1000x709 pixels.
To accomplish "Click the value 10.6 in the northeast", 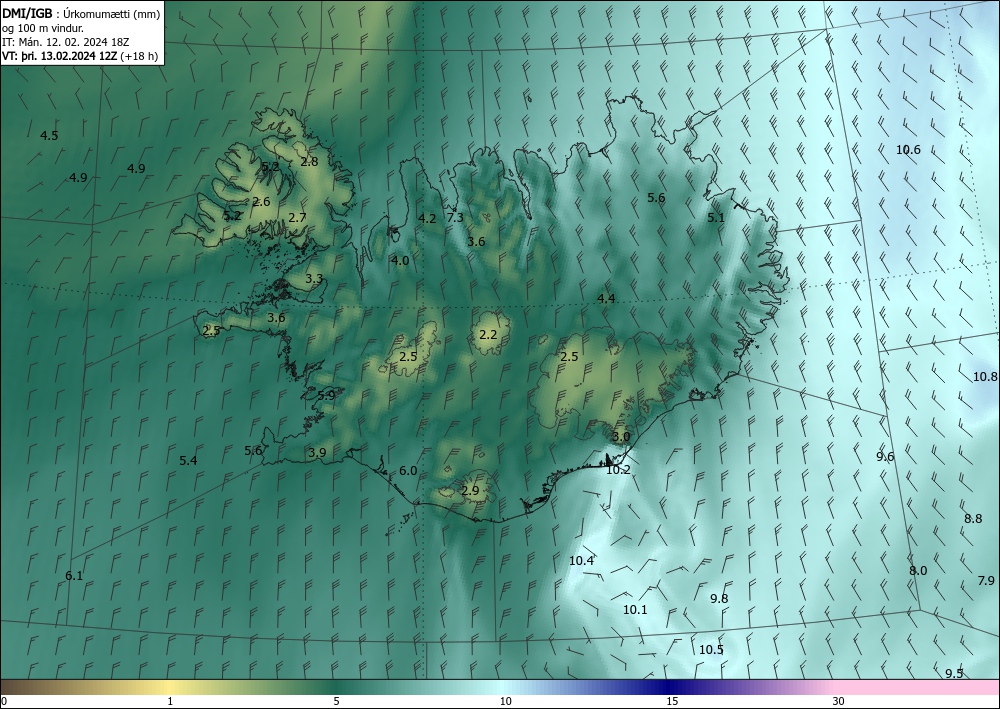I will (908, 150).
